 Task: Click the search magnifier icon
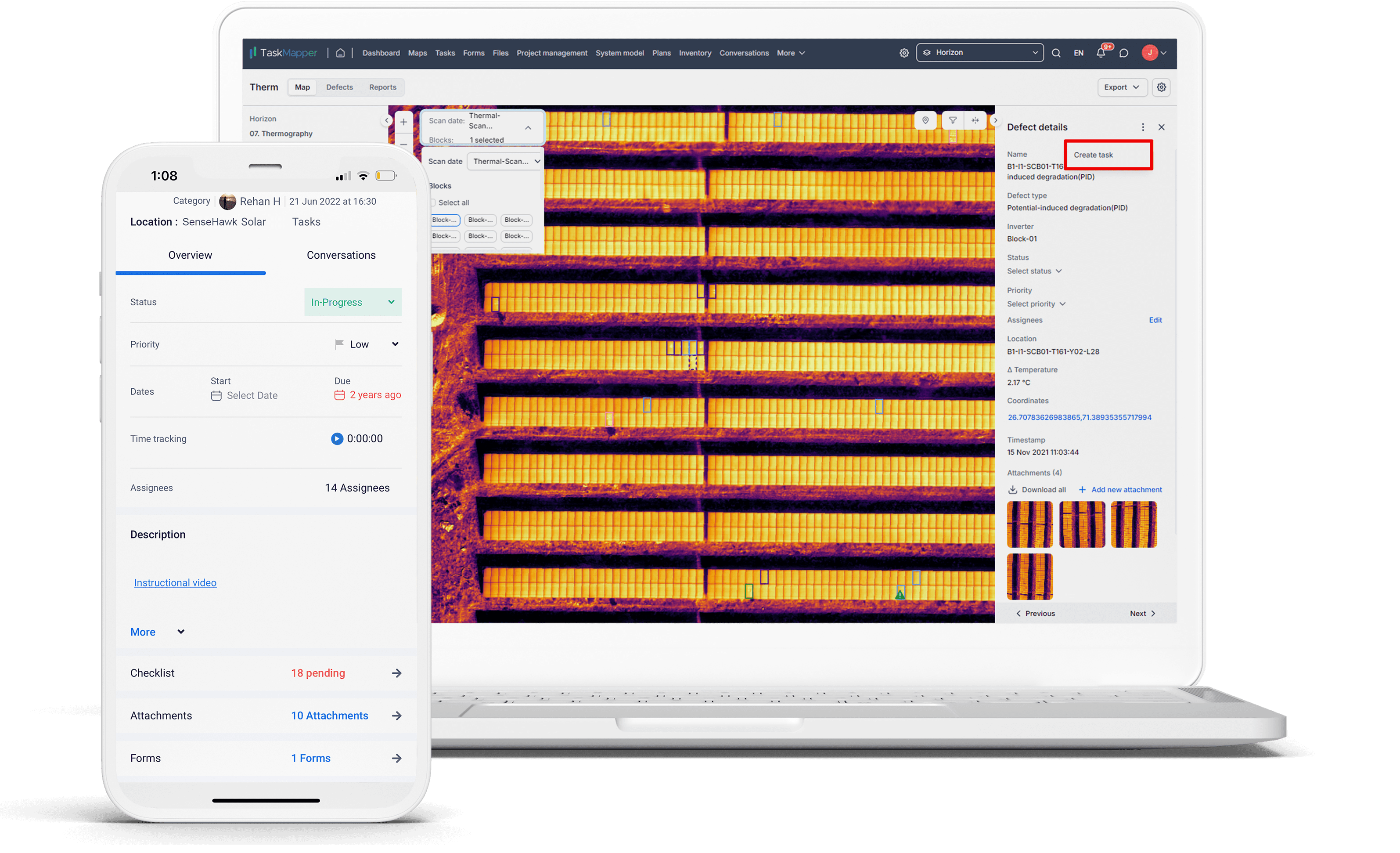tap(1056, 52)
